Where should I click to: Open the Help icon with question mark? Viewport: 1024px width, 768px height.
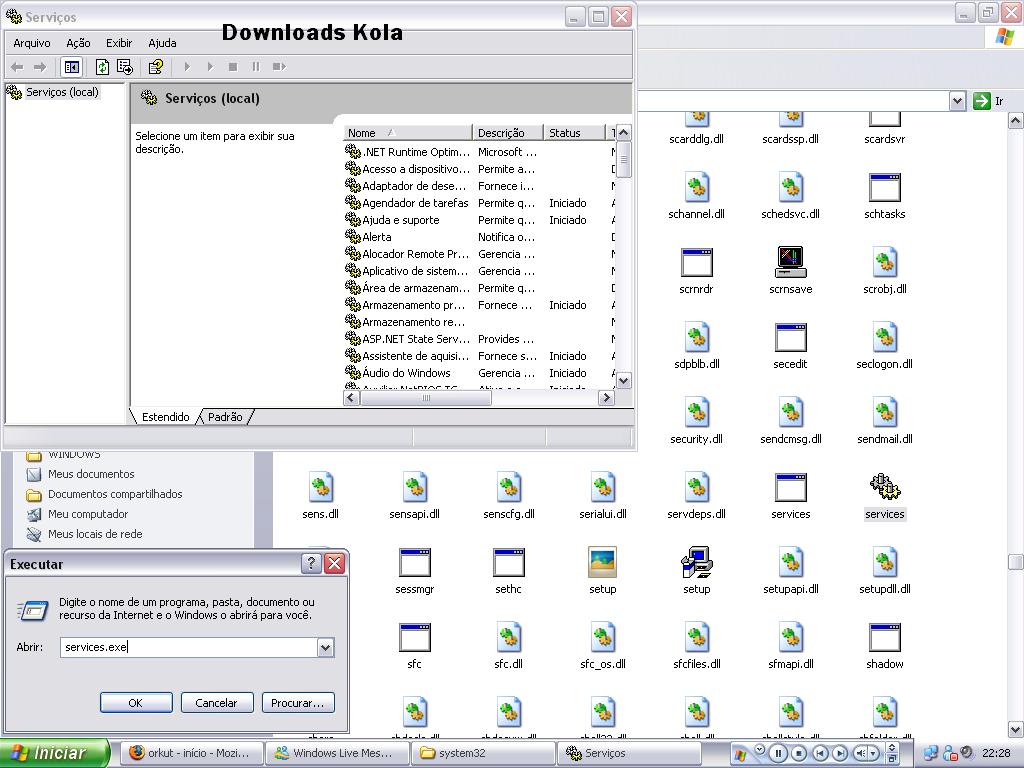tap(155, 67)
